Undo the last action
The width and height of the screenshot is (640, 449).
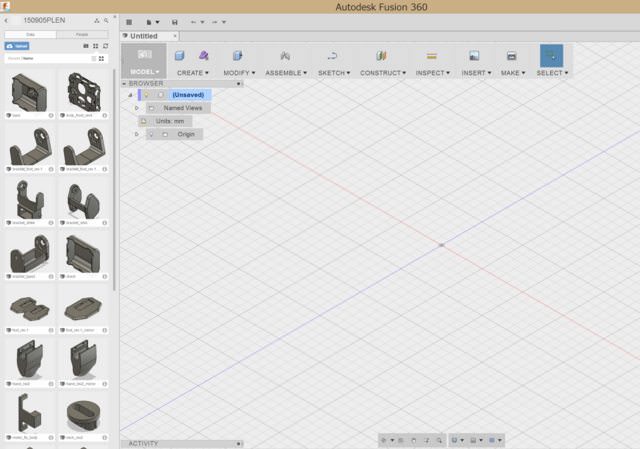coord(193,22)
